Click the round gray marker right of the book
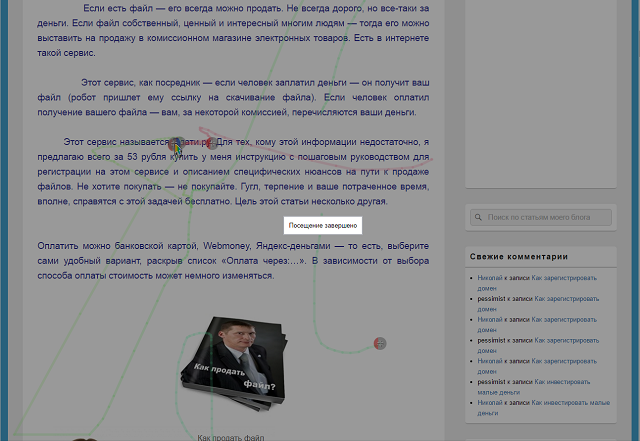The height and width of the screenshot is (441, 640). point(380,344)
